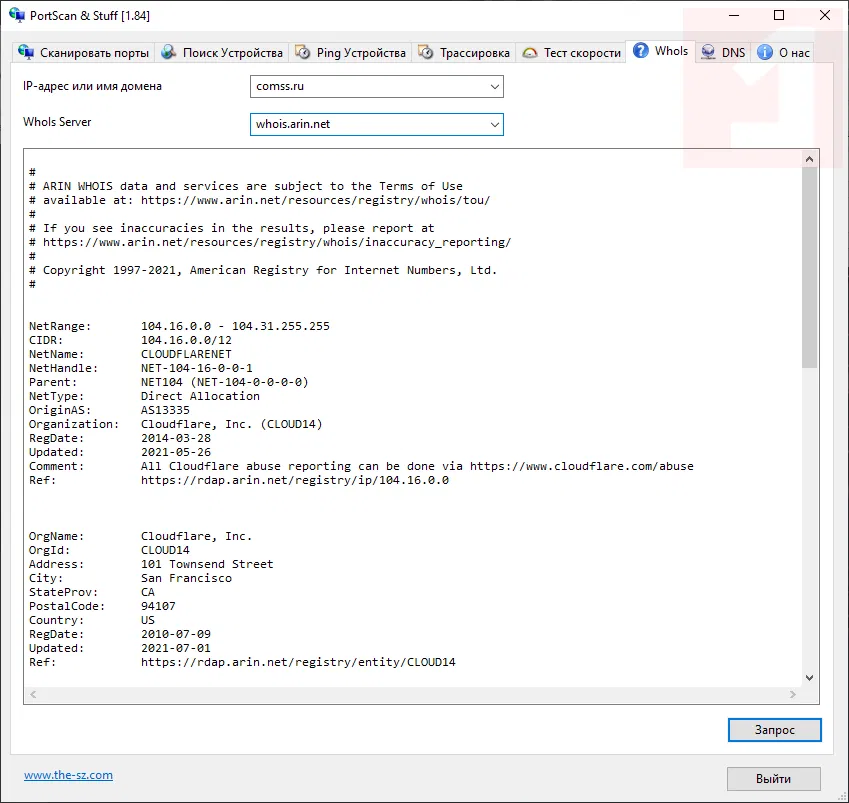Click the speed test gauge icon
This screenshot has width=849, height=803.
coord(530,53)
